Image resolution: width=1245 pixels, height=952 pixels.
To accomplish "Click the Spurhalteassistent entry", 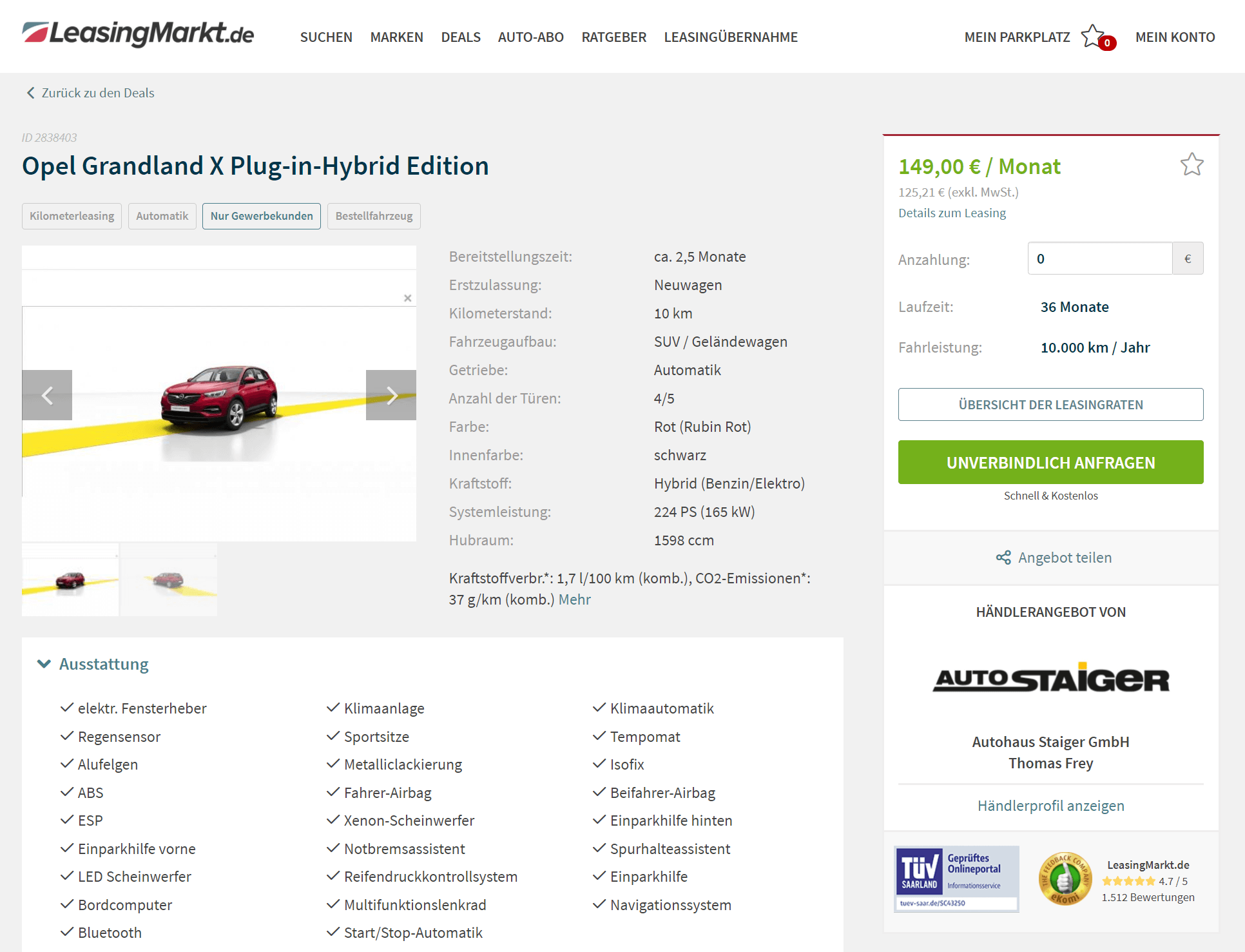I will (670, 849).
